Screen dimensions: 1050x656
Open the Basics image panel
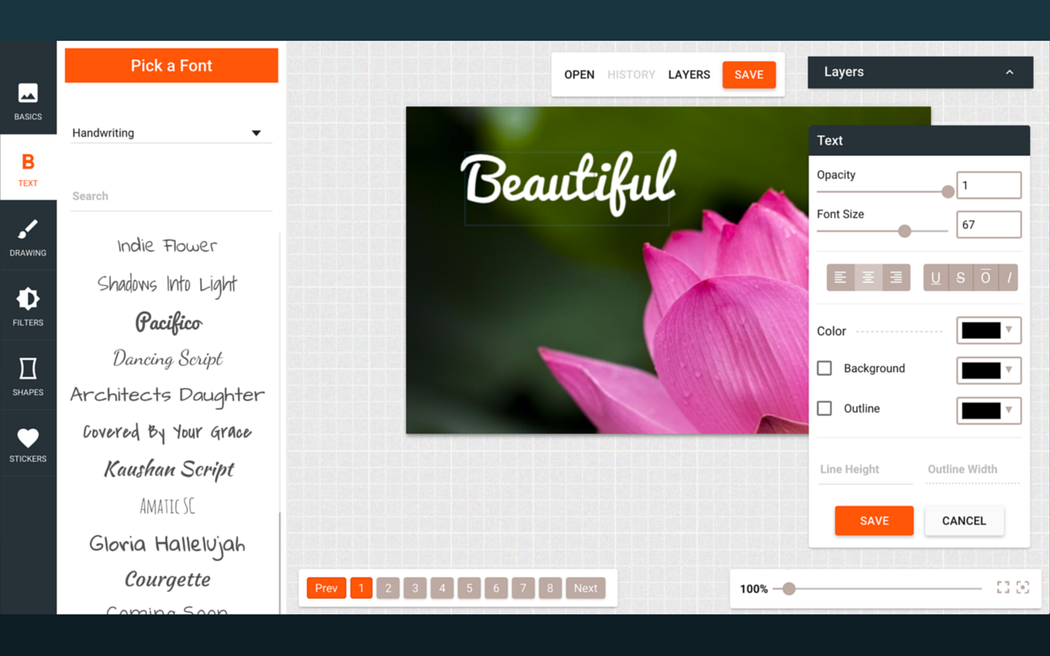pyautogui.click(x=28, y=102)
